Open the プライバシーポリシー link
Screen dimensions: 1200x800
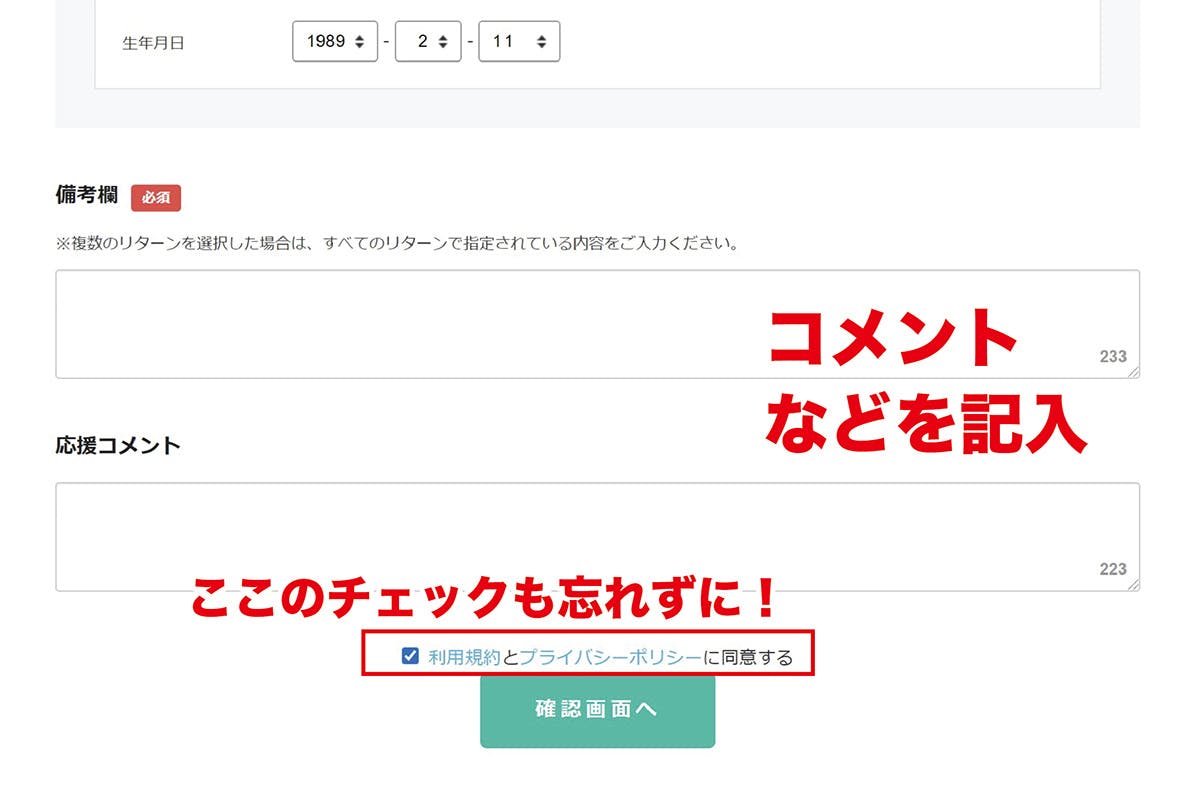pos(610,657)
